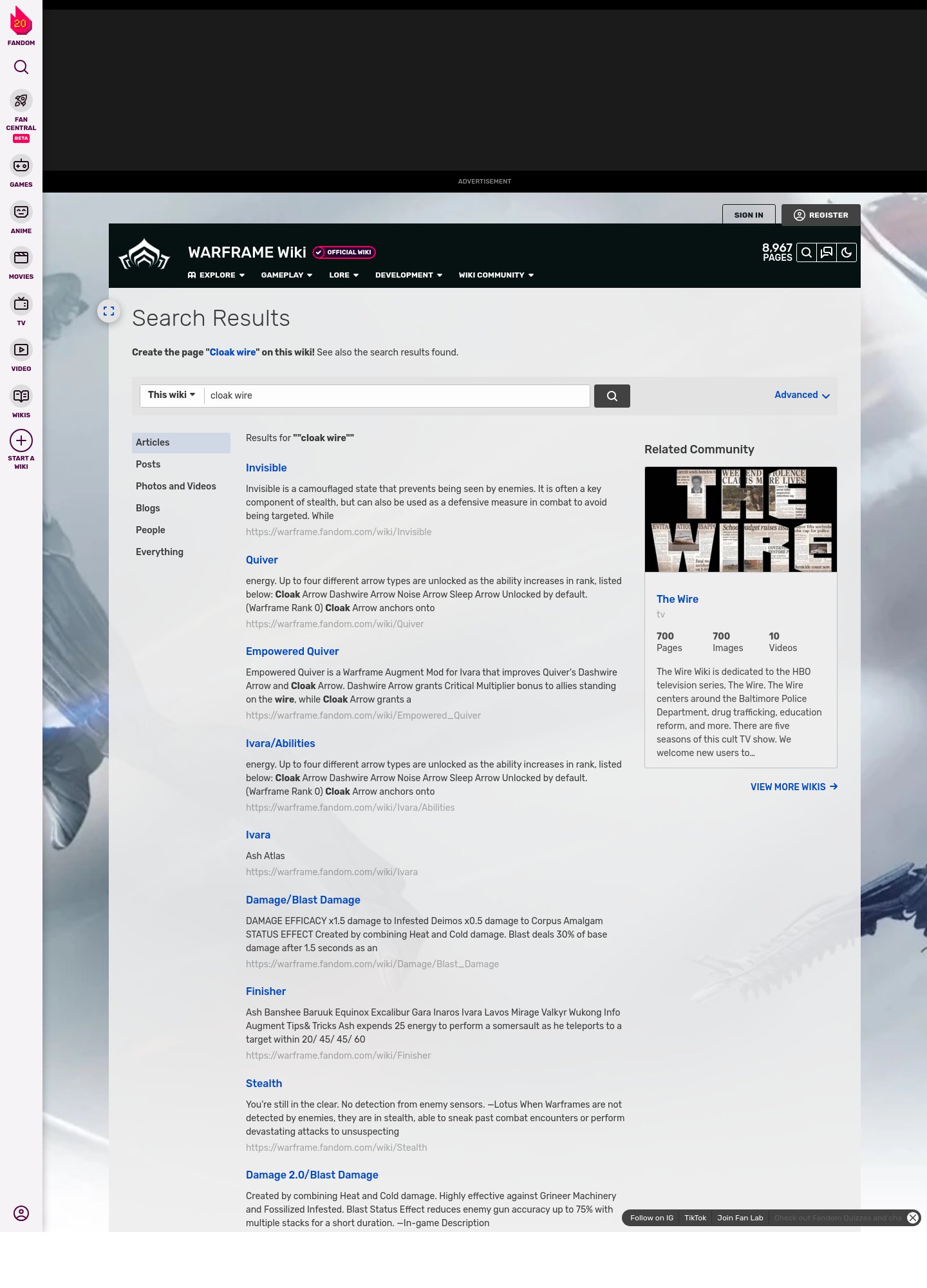Click The Wire community thumbnail
Viewport: 927px width, 1288px height.
coord(741,520)
